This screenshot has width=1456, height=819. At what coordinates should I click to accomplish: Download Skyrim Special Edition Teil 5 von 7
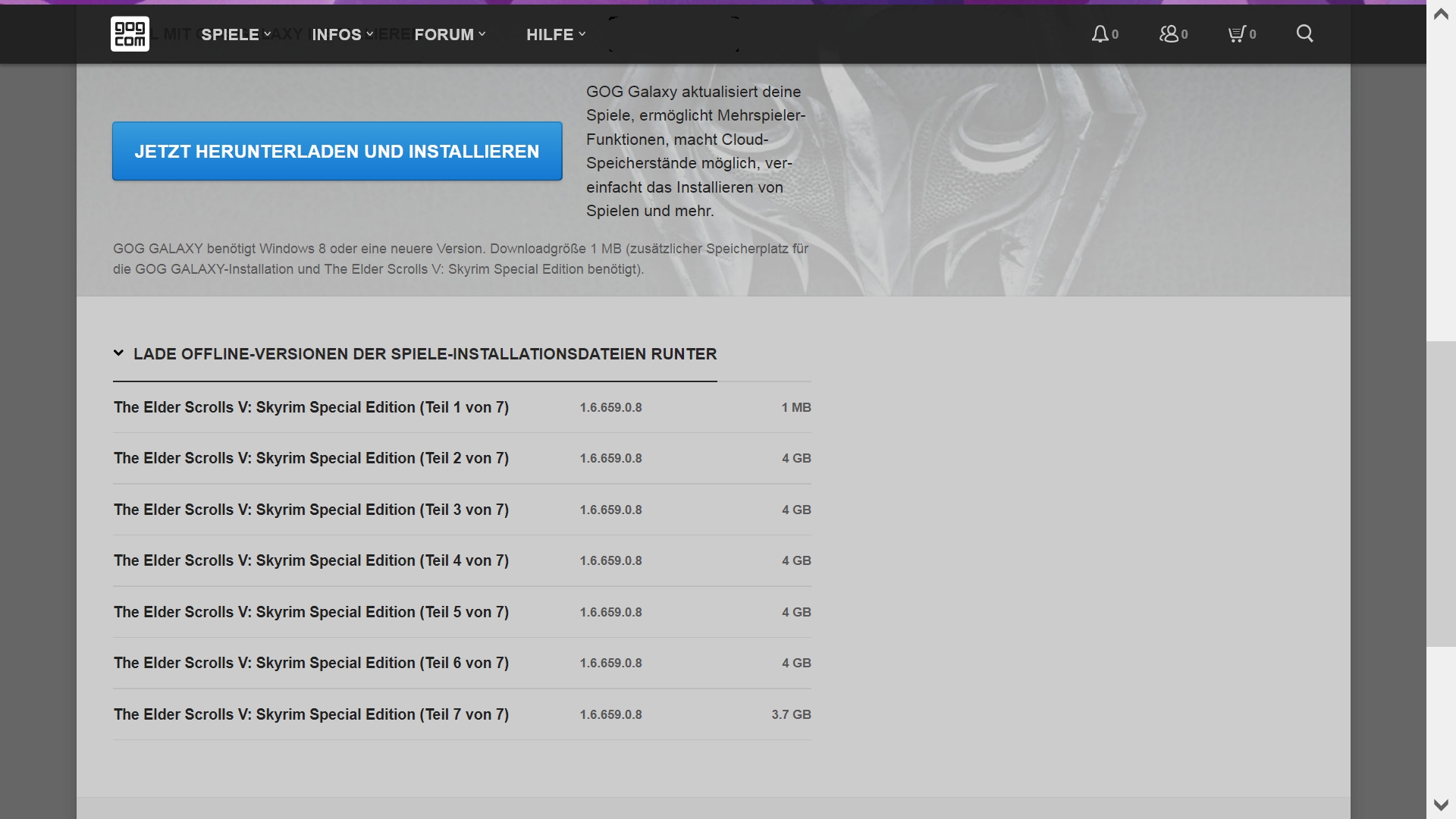pyautogui.click(x=311, y=612)
